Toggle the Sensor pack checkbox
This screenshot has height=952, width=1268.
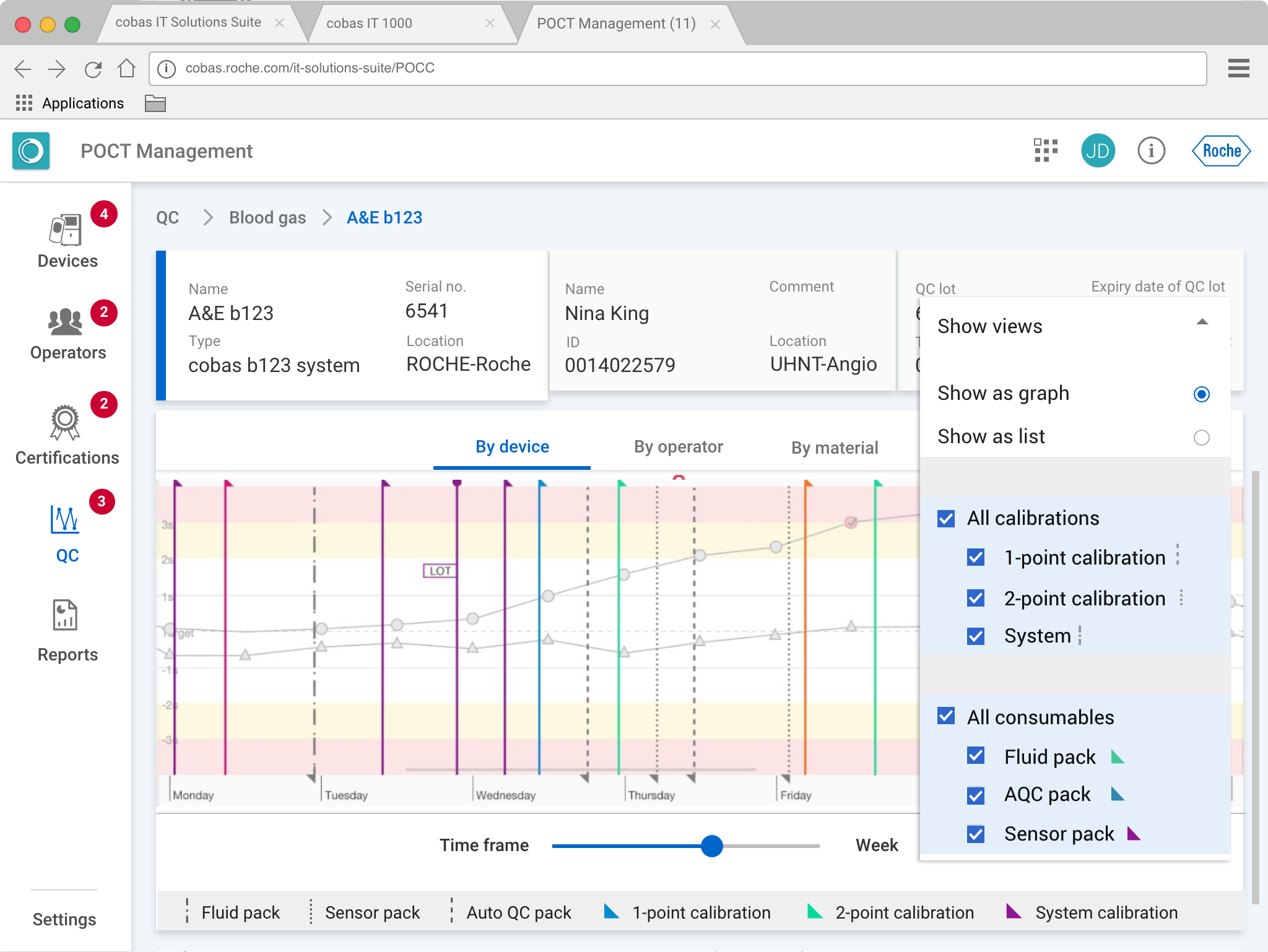[976, 834]
